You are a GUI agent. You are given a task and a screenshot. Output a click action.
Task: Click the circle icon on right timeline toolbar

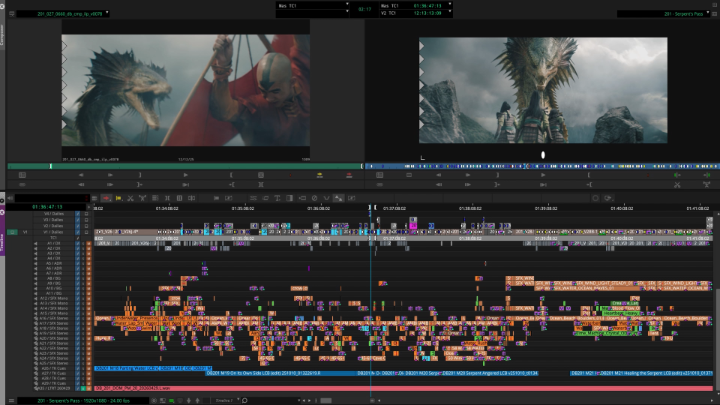click(596, 198)
